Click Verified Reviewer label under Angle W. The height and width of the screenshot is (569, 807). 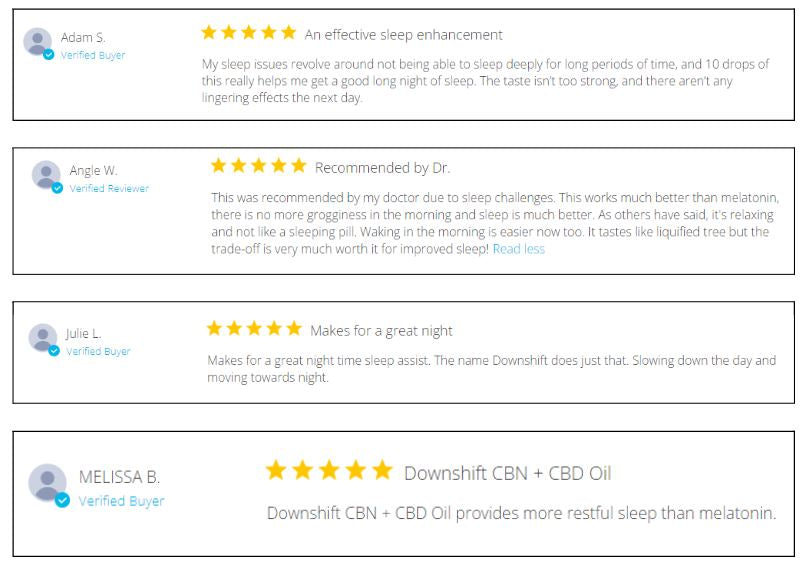109,188
